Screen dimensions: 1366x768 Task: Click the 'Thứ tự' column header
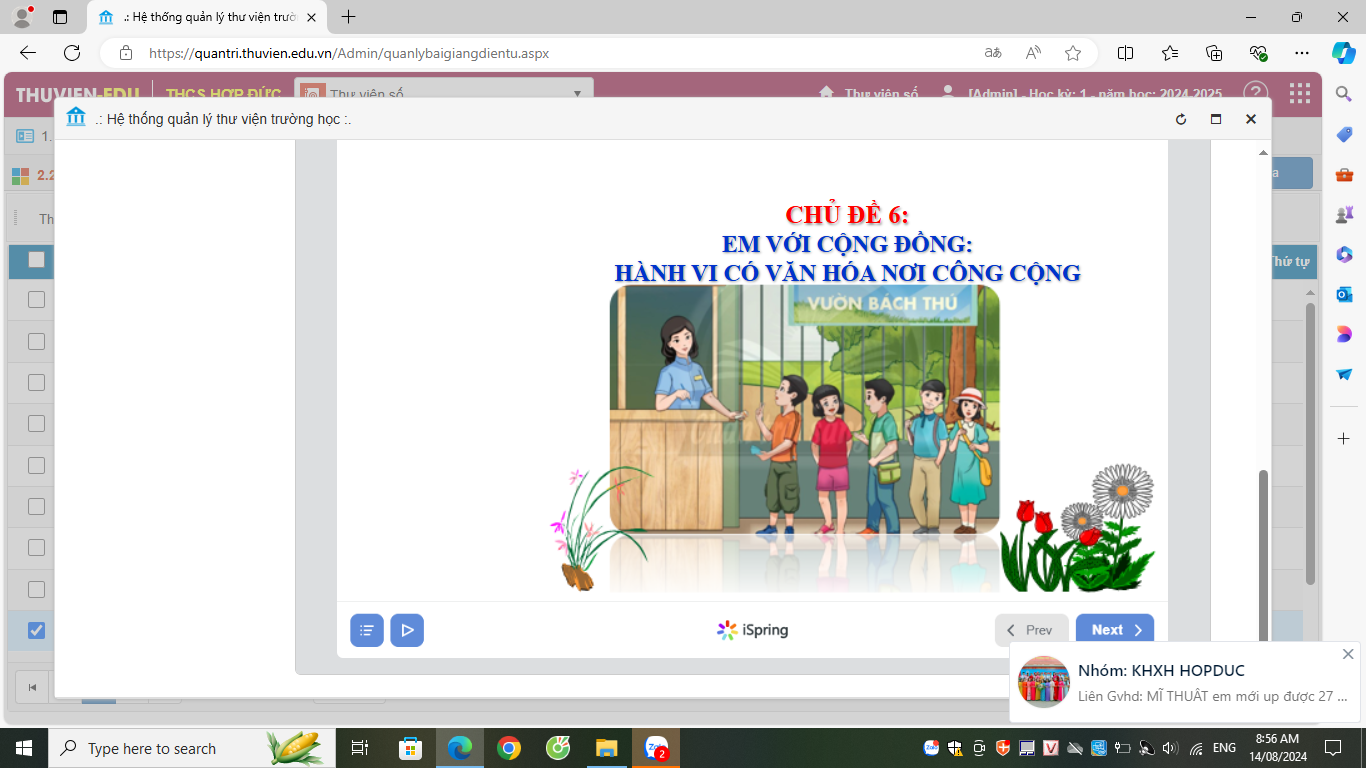click(x=1290, y=261)
